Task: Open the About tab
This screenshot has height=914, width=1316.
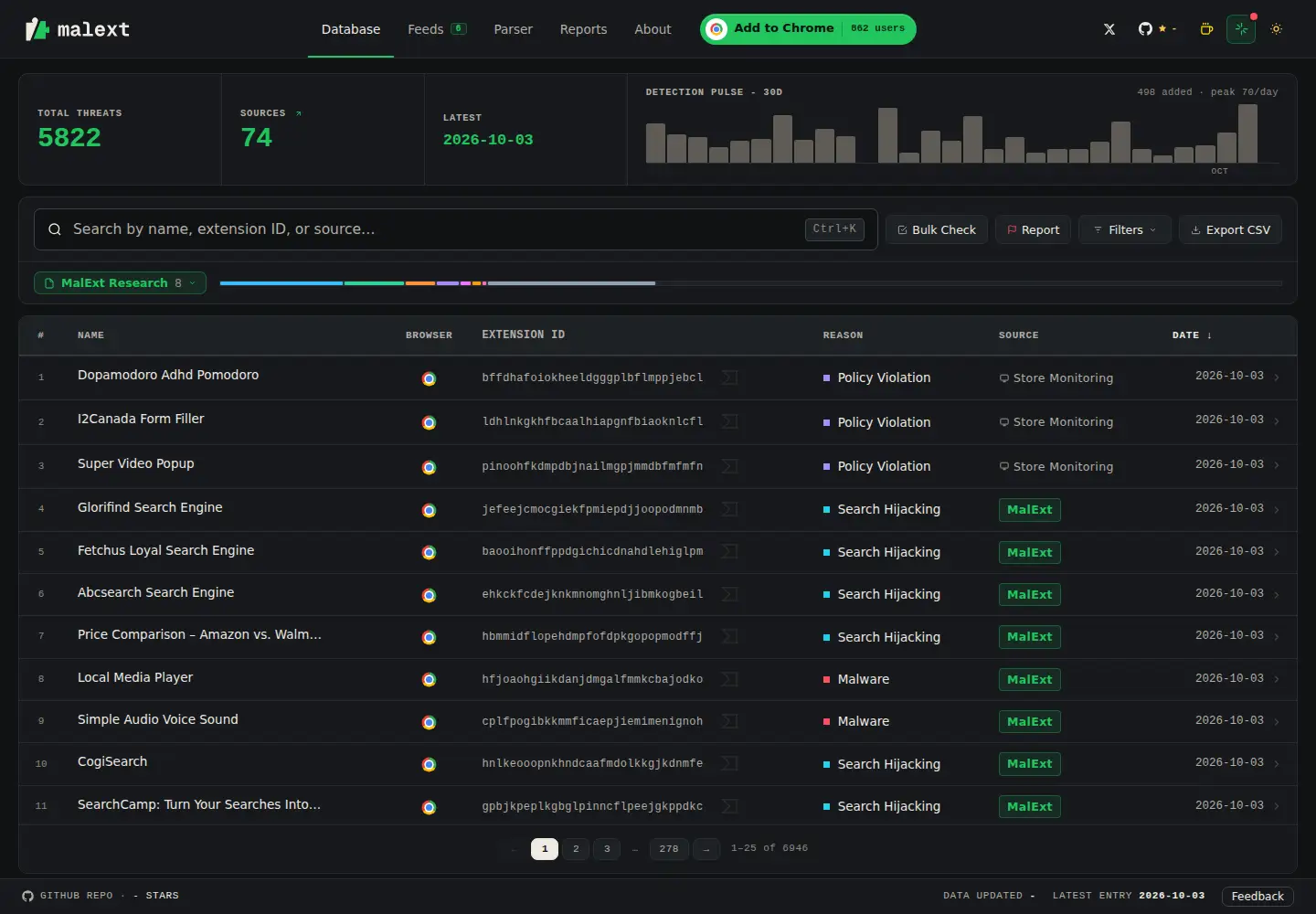Action: pyautogui.click(x=653, y=29)
